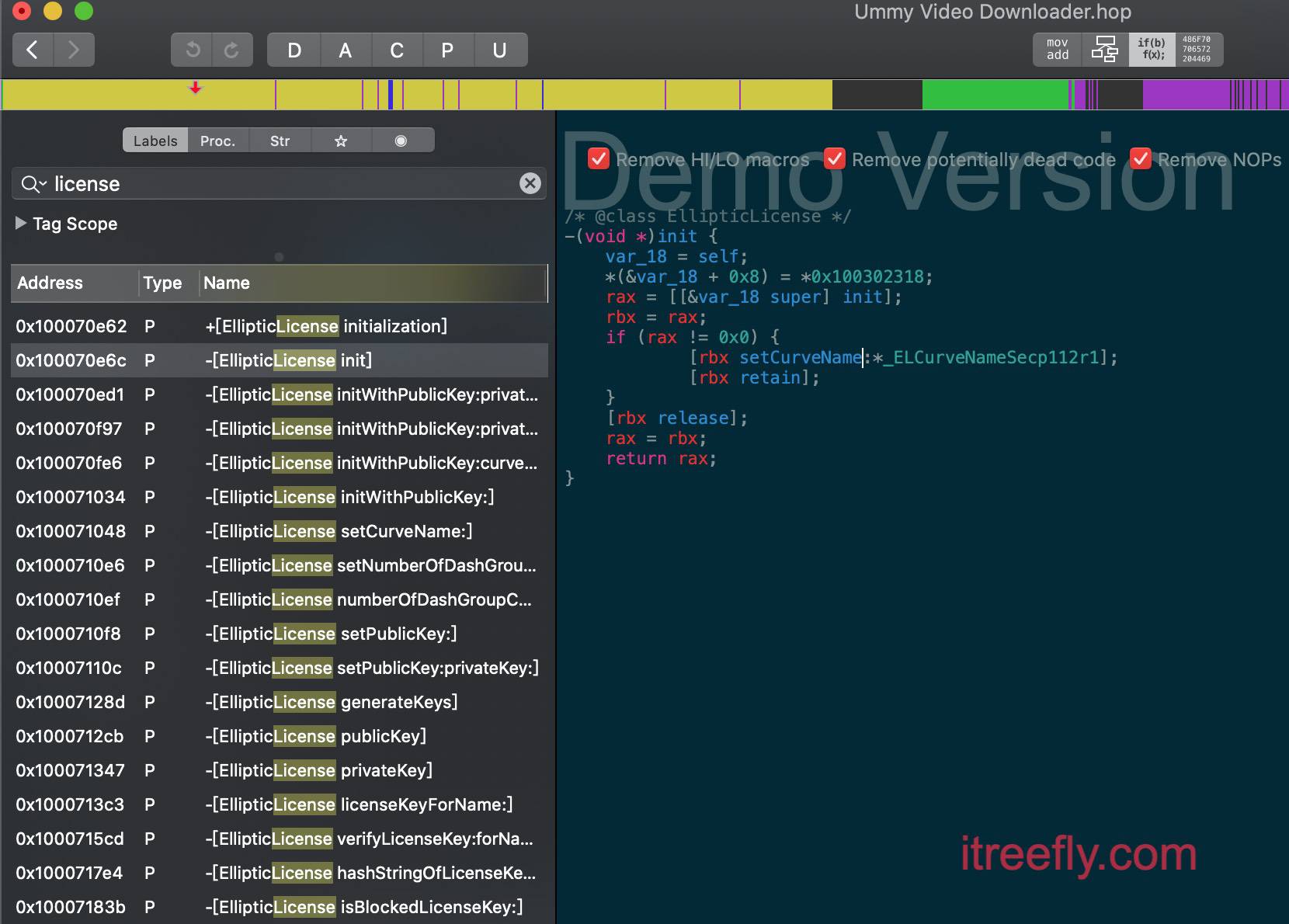Click the redo arrow in toolbar
1289x924 pixels.
(x=232, y=50)
